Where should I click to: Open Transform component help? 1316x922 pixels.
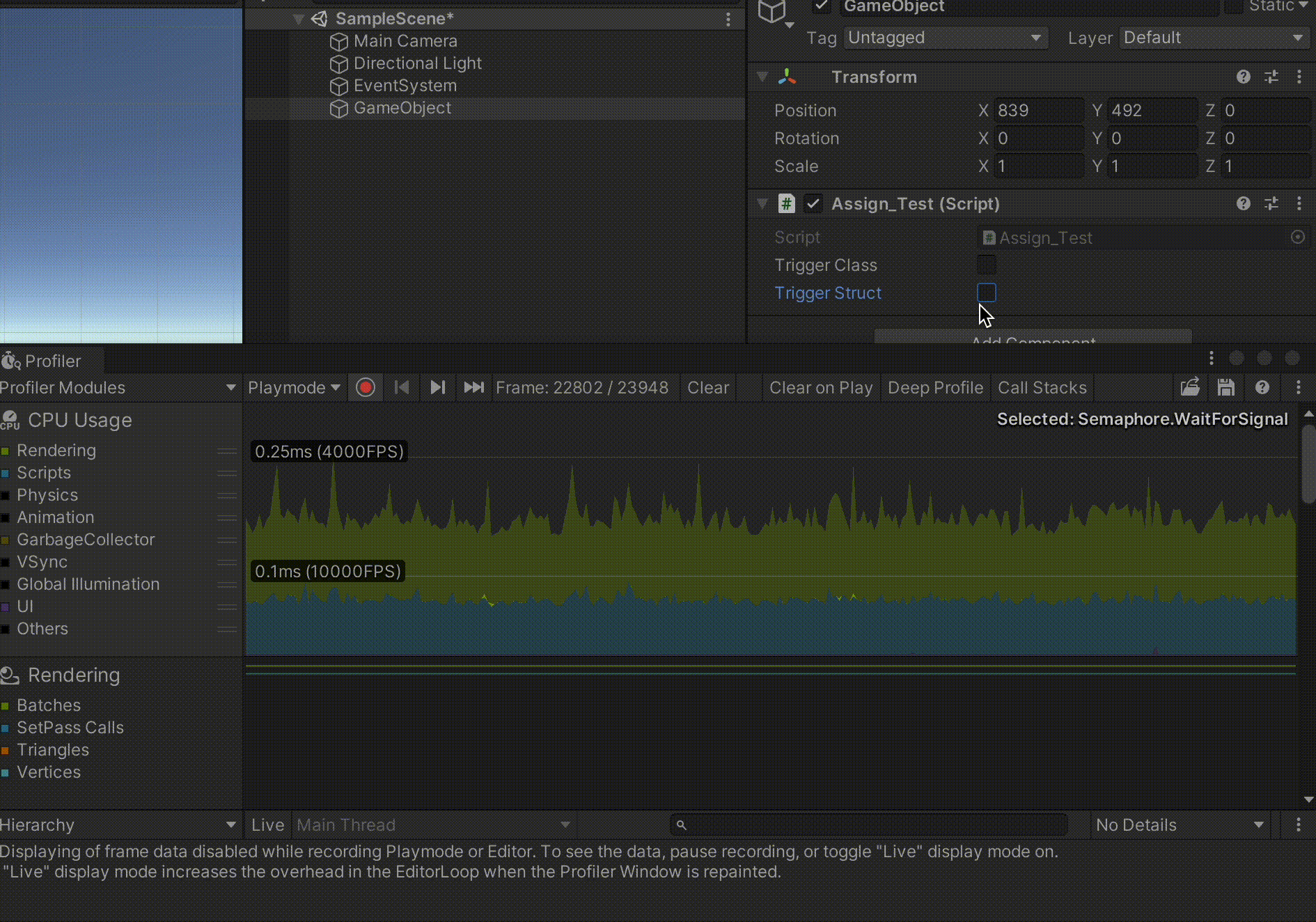pos(1244,77)
